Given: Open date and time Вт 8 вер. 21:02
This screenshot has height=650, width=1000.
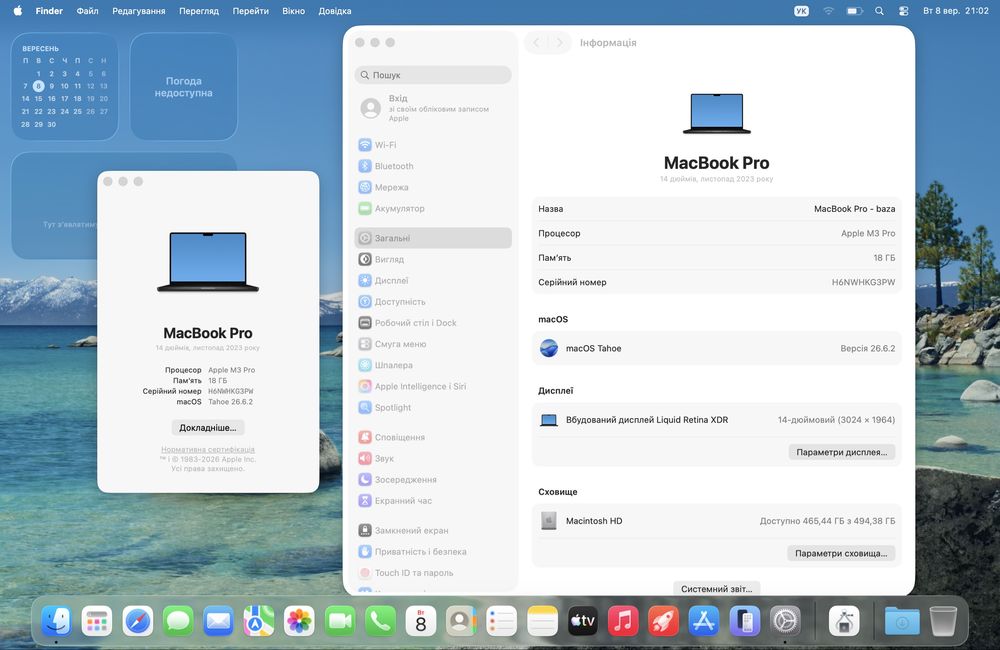Looking at the screenshot, I should pos(955,11).
